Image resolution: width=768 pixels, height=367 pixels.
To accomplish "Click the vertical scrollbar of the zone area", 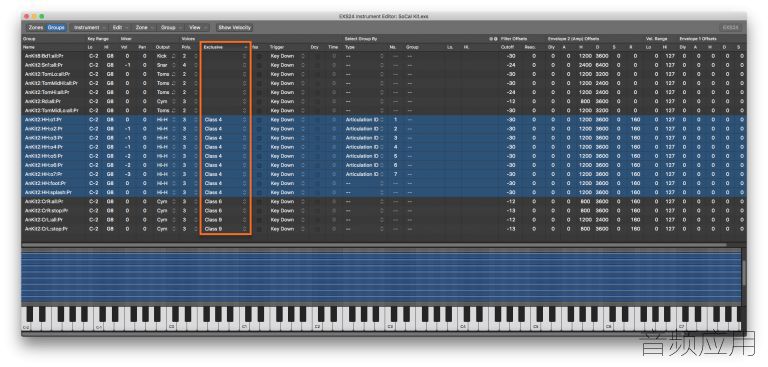I will 744,273.
